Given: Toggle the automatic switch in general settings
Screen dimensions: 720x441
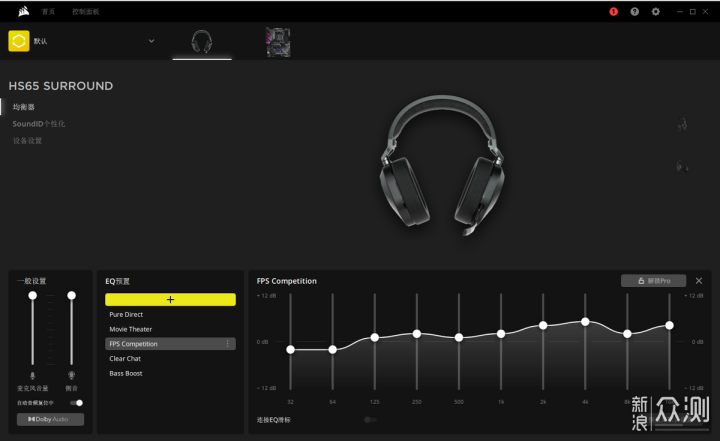Looking at the screenshot, I should coord(77,403).
